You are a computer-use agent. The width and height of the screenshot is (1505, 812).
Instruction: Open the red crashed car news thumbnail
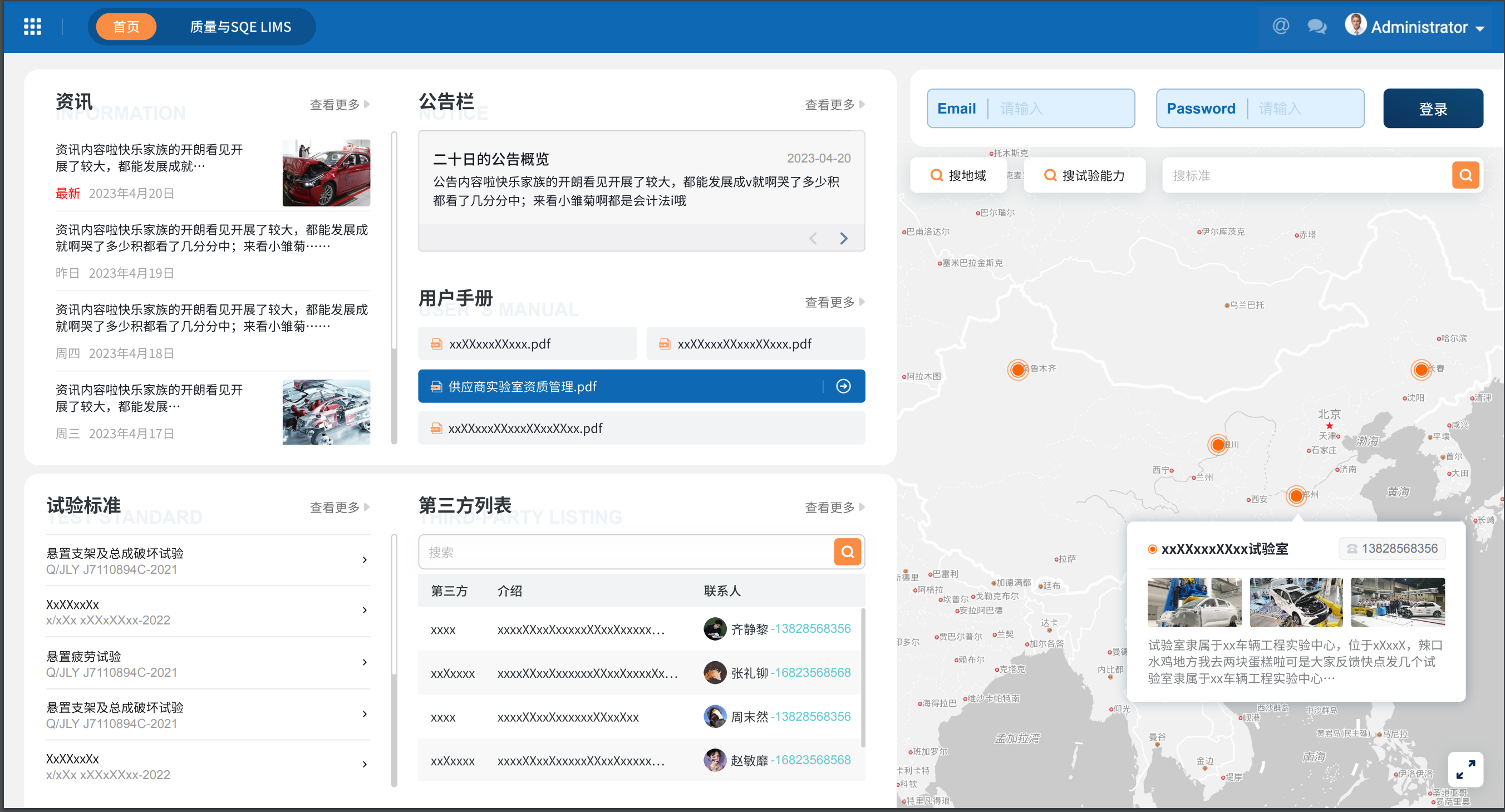(x=326, y=173)
